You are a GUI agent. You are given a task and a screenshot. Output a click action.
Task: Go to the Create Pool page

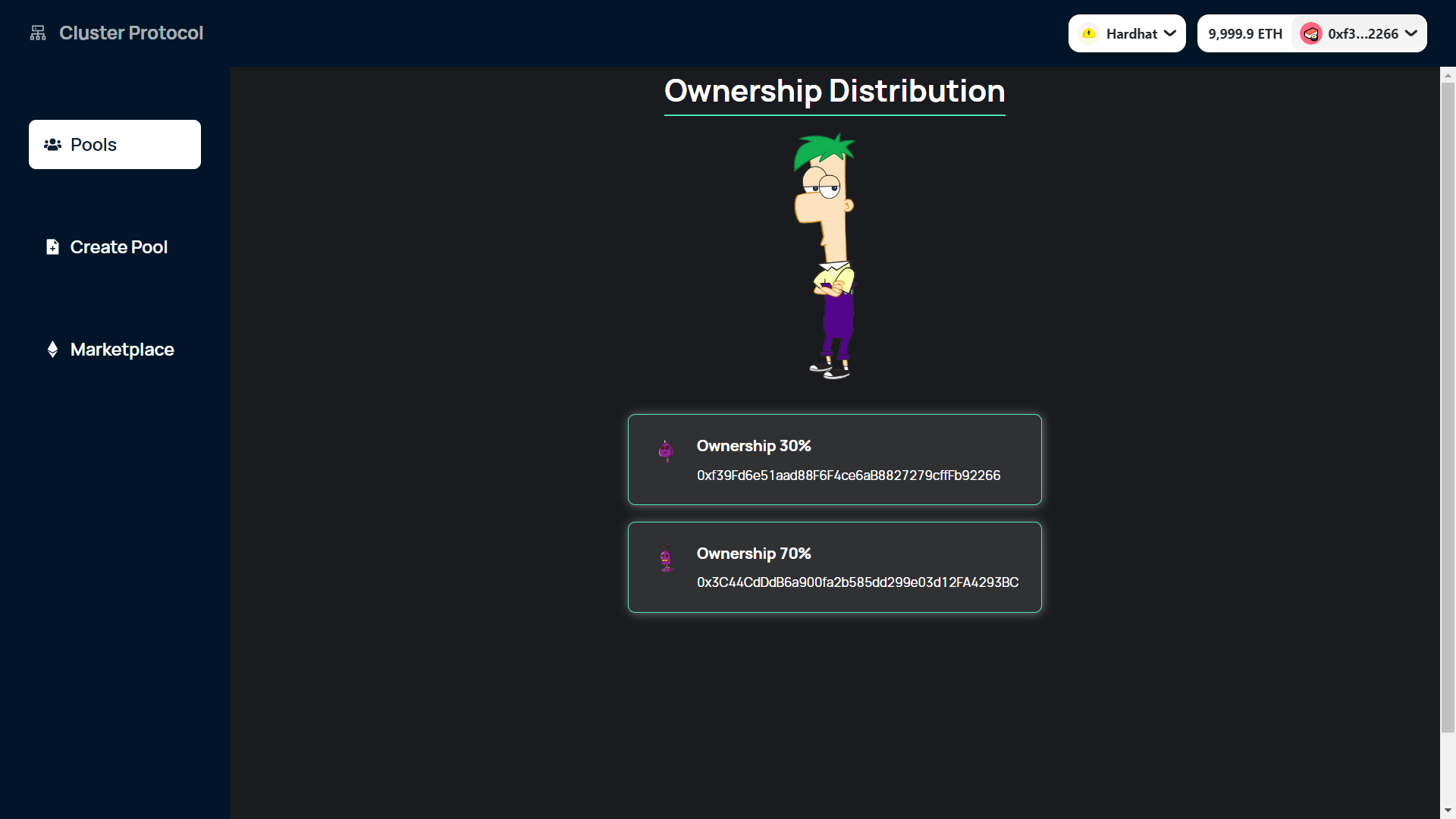pos(118,247)
